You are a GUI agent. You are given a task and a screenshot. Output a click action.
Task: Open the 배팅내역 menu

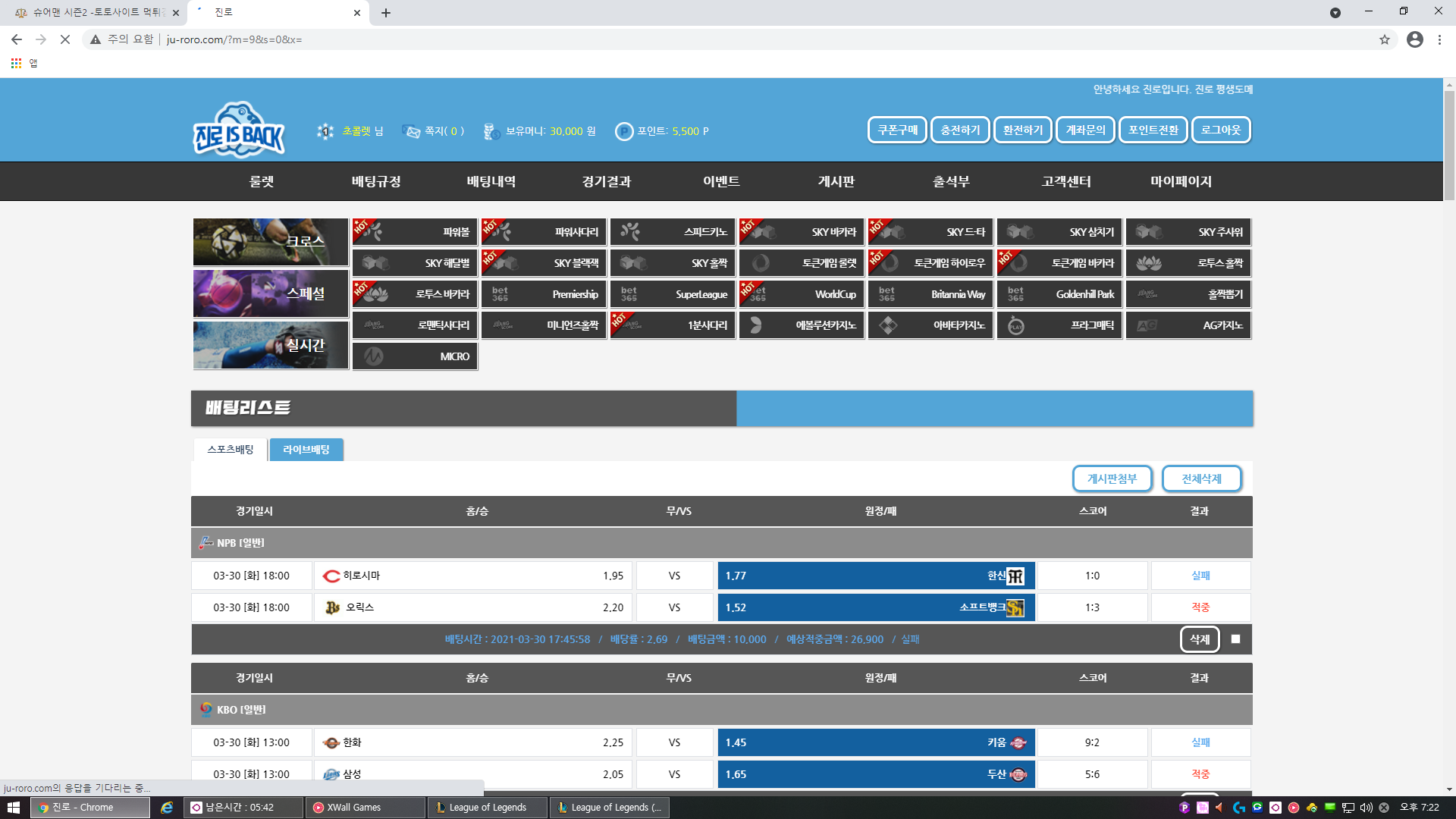coord(491,181)
